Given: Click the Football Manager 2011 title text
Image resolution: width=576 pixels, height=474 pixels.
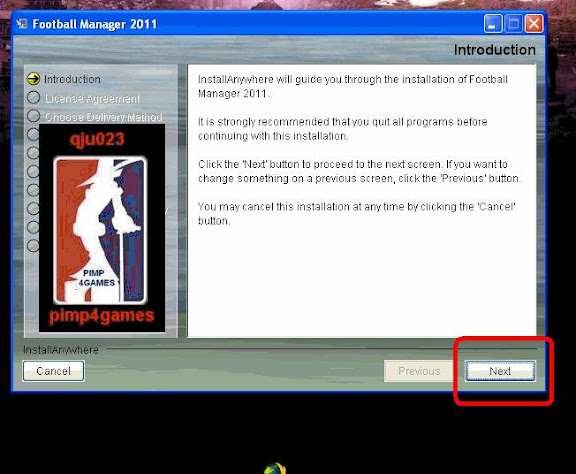Looking at the screenshot, I should pos(95,25).
